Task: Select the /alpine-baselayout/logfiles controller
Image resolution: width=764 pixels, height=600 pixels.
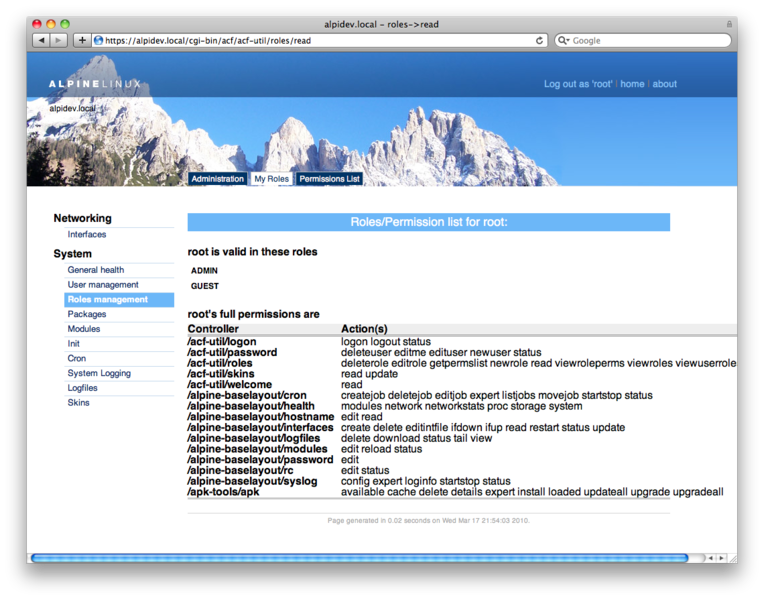Action: (x=253, y=438)
